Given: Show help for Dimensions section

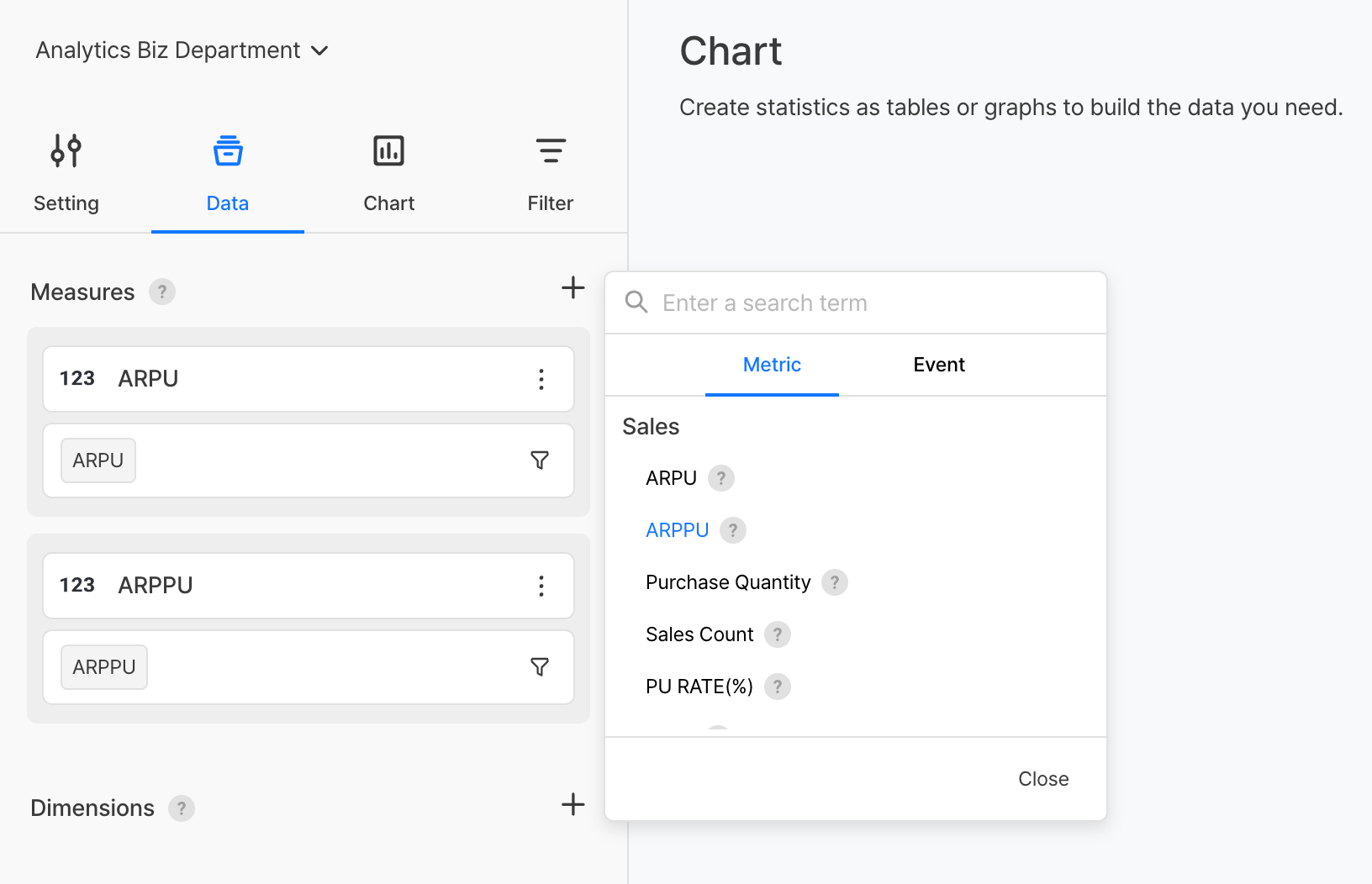Looking at the screenshot, I should pos(182,808).
